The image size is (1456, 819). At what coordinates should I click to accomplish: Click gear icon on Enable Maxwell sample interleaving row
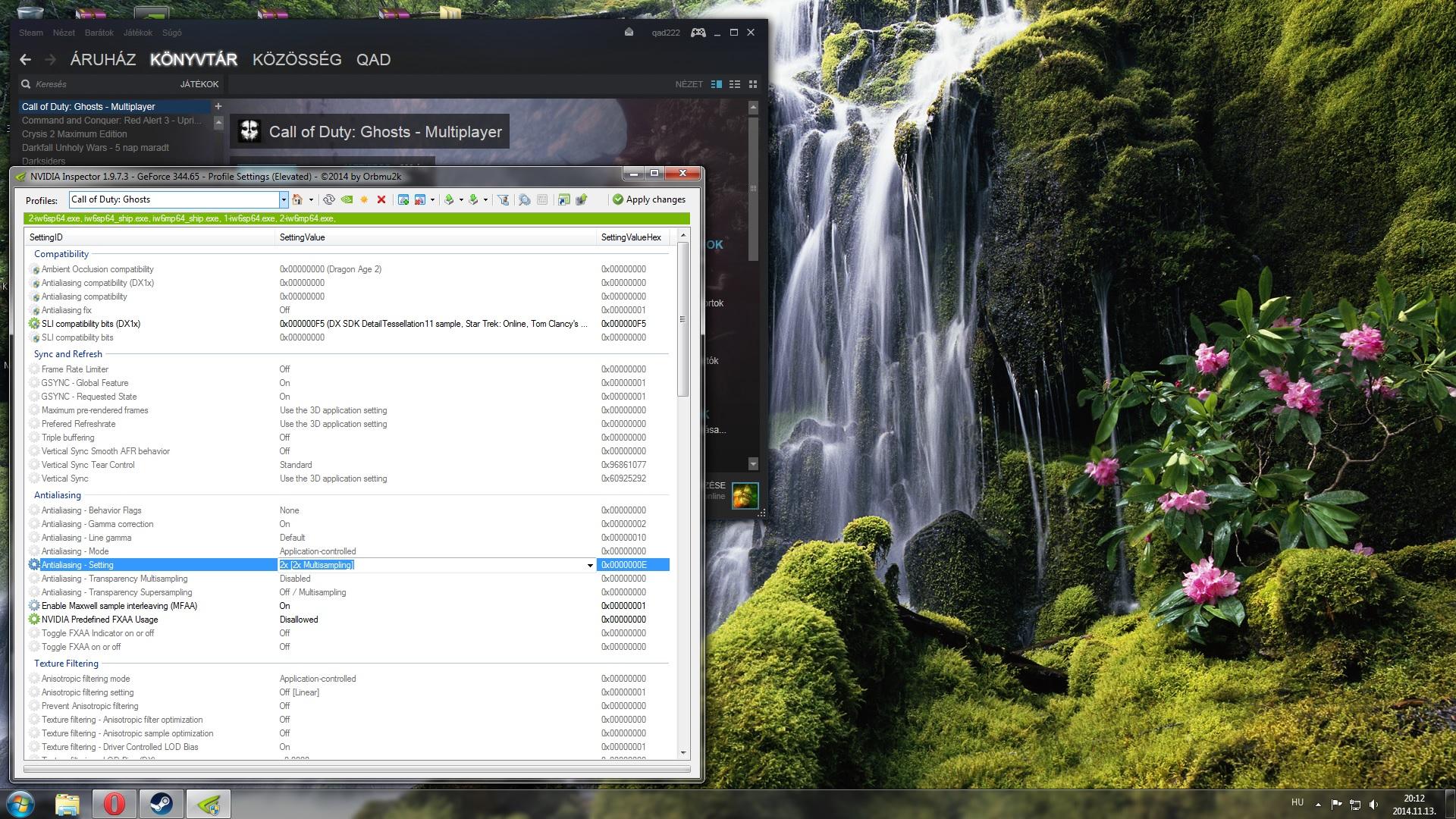click(34, 606)
